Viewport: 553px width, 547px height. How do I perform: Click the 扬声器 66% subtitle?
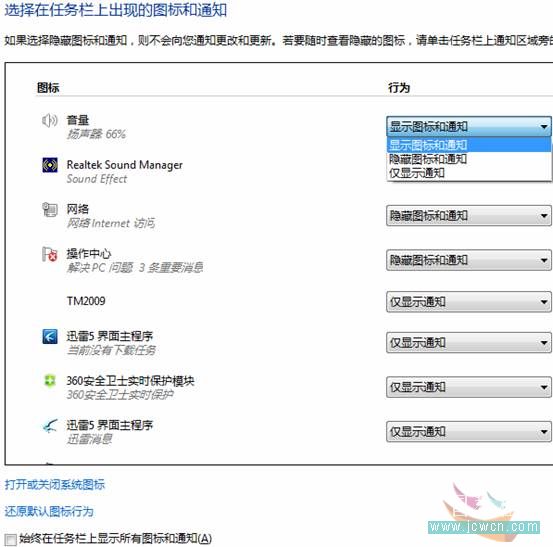click(96, 134)
